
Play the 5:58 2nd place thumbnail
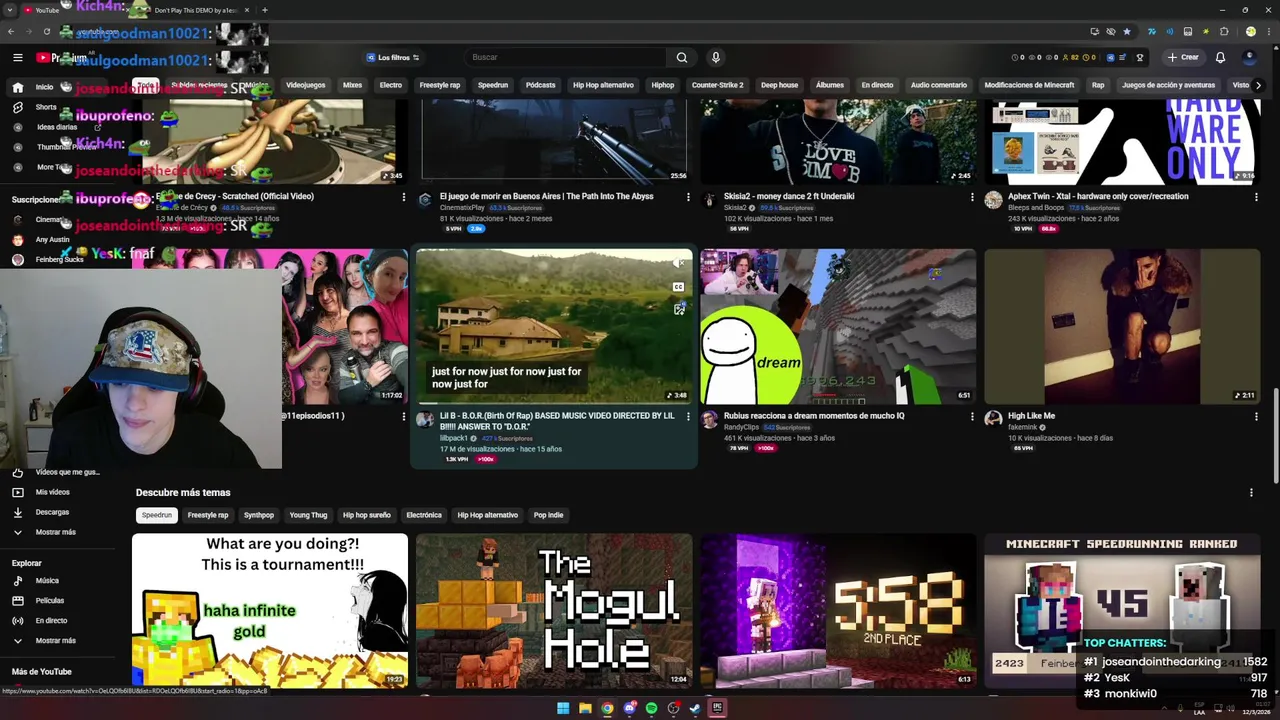tap(838, 611)
